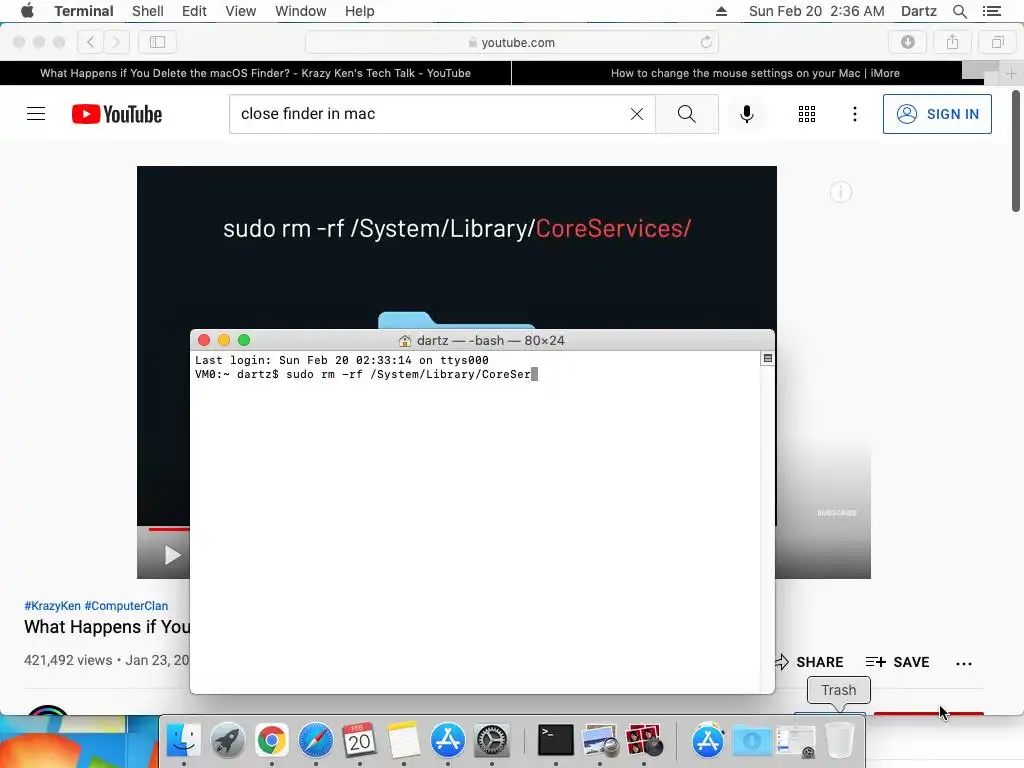Image resolution: width=1024 pixels, height=768 pixels.
Task: Open the Terminal menu in menu bar
Action: [84, 11]
